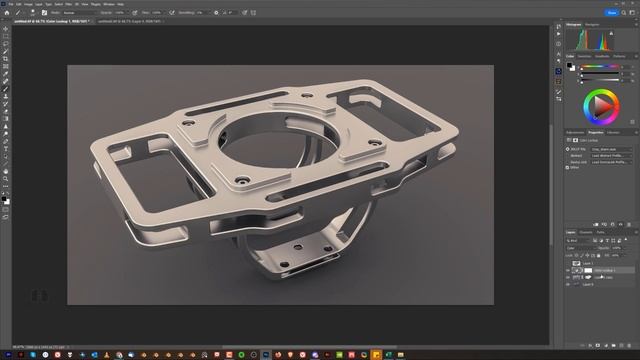Select the Frame tool
The image size is (640, 360).
click(x=5, y=67)
